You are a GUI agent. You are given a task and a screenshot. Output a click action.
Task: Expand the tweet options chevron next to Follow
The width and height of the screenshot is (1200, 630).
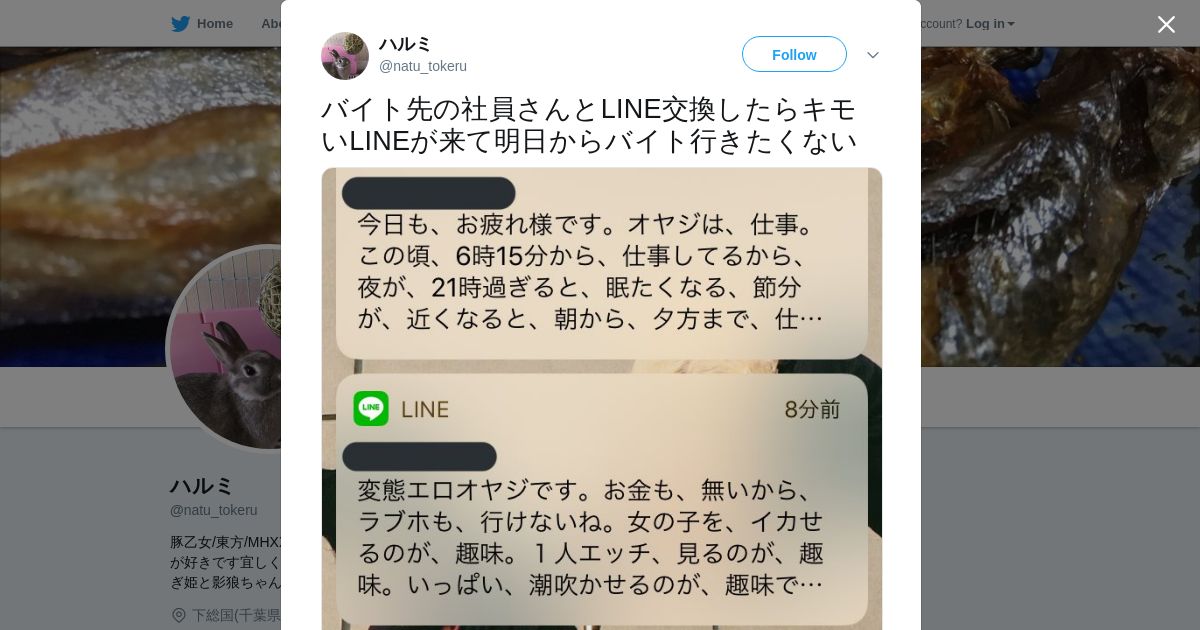pyautogui.click(x=873, y=55)
